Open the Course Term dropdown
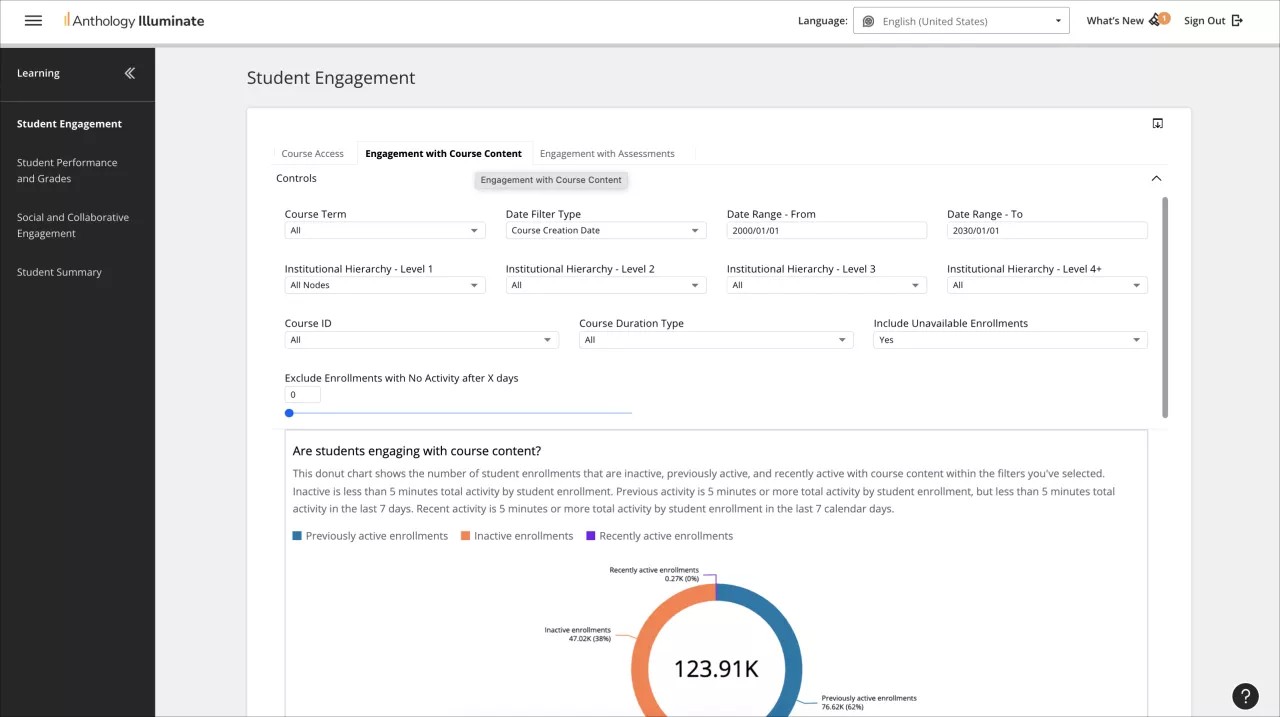The width and height of the screenshot is (1280, 717). [384, 231]
